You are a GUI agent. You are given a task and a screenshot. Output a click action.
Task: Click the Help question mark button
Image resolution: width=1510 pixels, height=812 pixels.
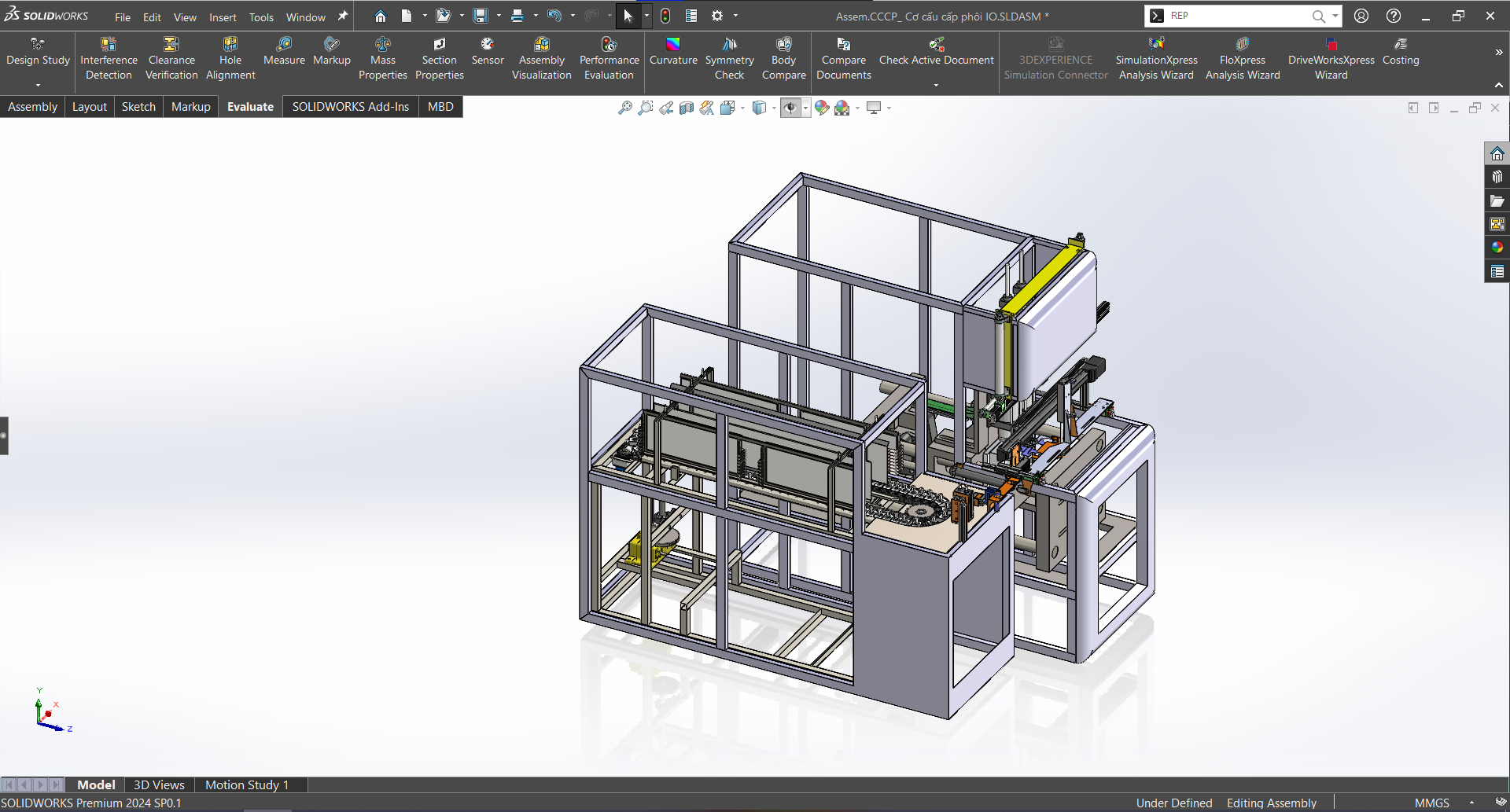pos(1393,16)
